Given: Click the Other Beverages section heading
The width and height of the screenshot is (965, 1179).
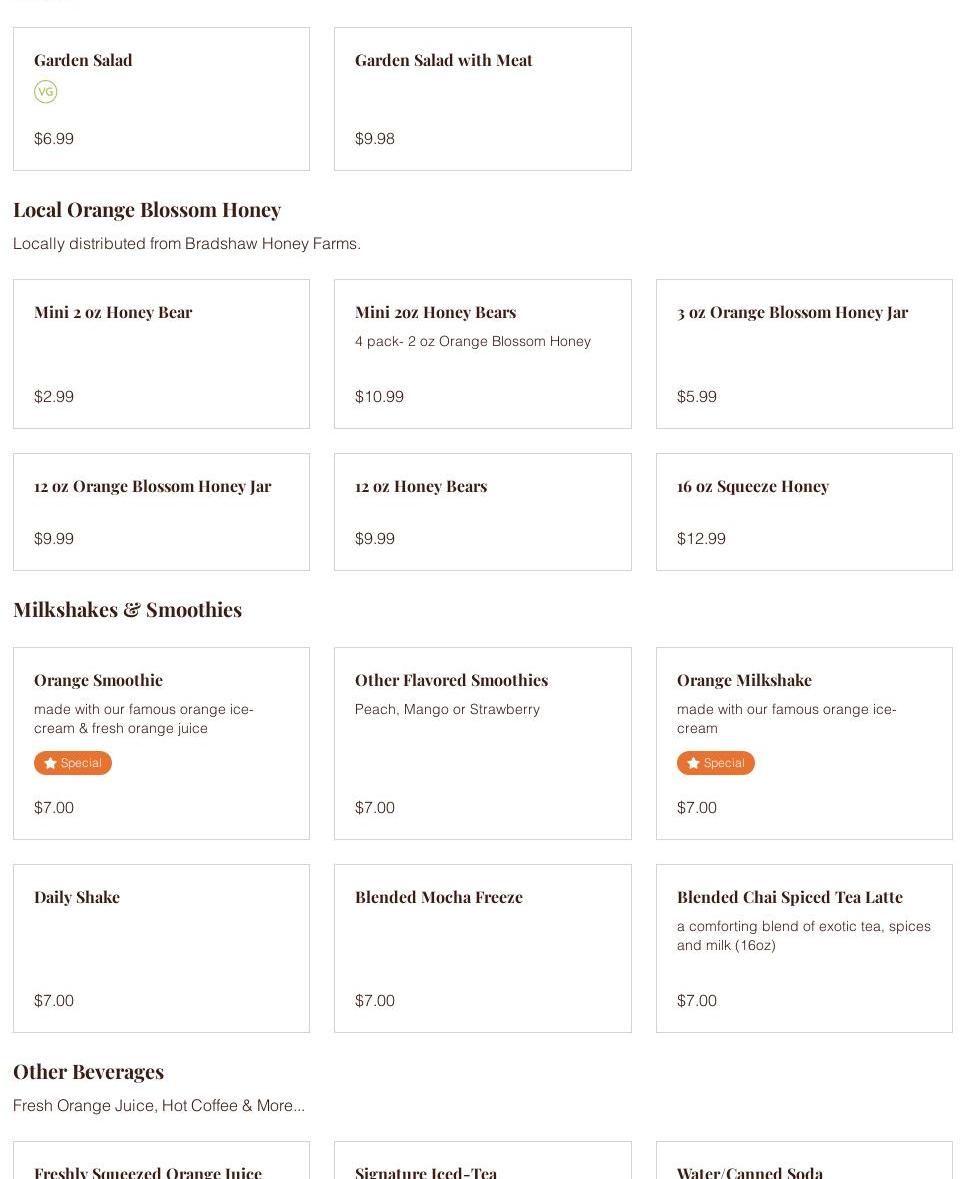Looking at the screenshot, I should [88, 1072].
